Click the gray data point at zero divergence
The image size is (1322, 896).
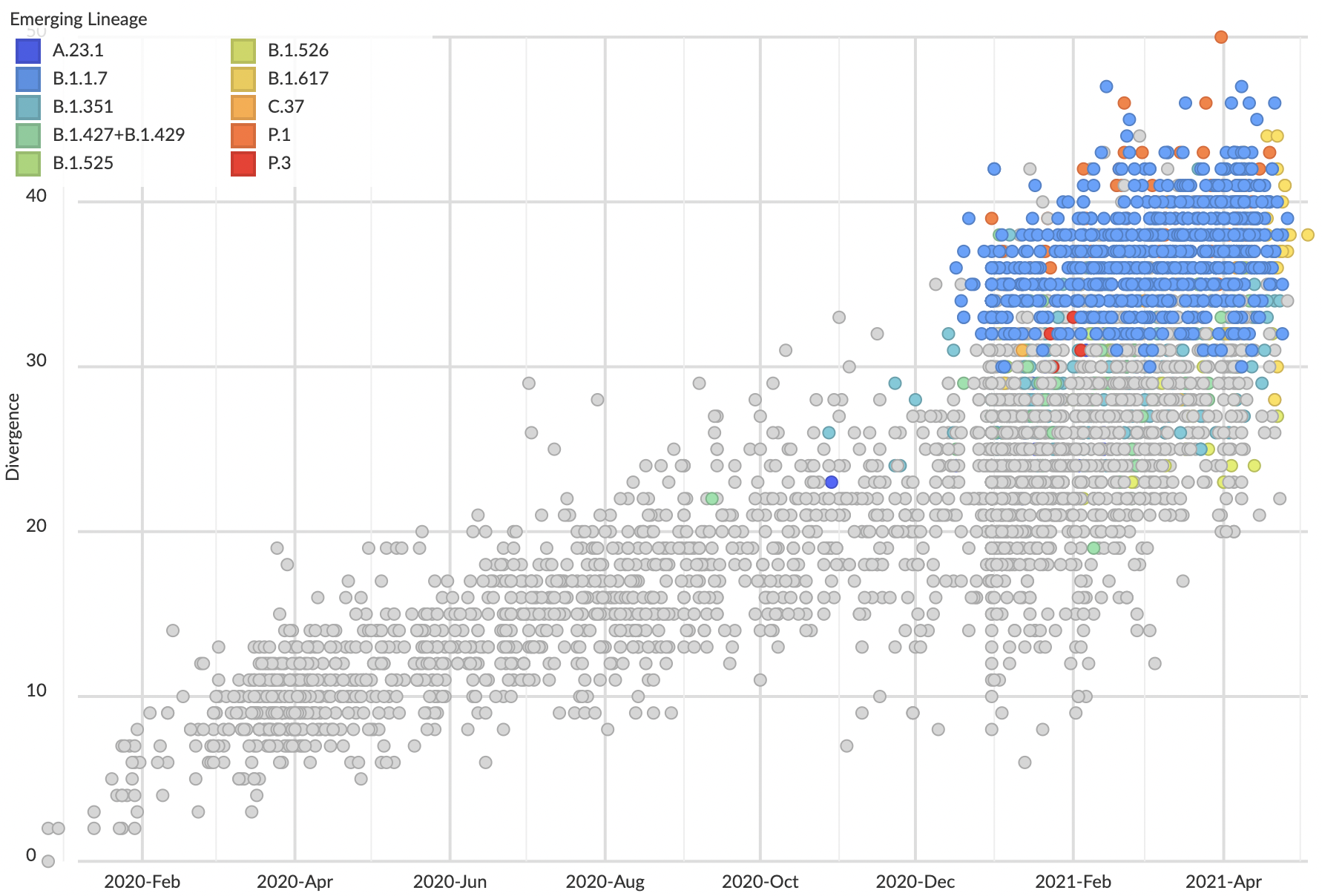coord(48,861)
